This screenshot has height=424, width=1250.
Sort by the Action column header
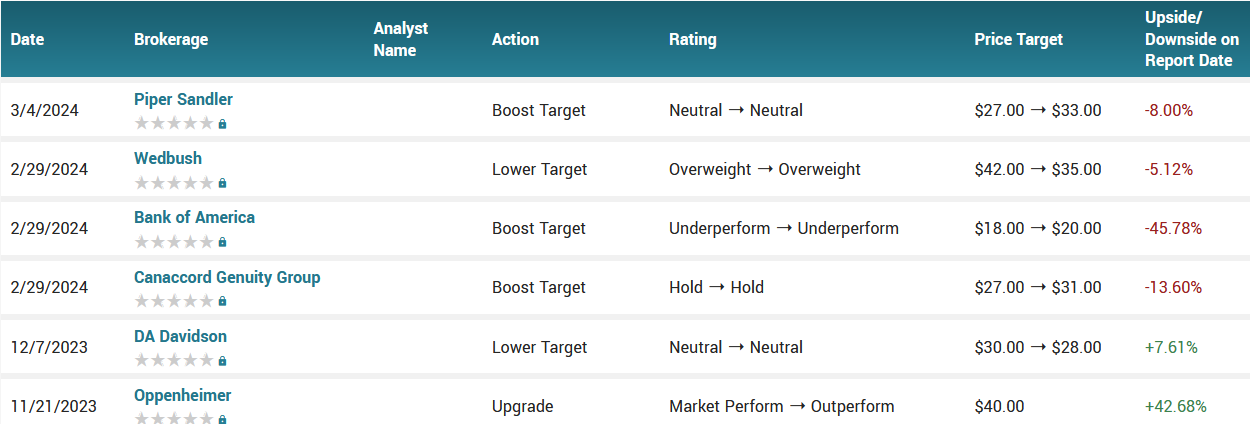point(515,40)
